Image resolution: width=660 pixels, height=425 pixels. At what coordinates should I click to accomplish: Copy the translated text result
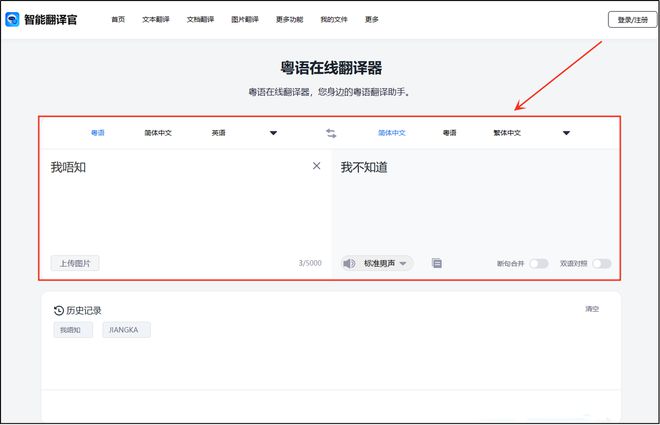point(437,264)
